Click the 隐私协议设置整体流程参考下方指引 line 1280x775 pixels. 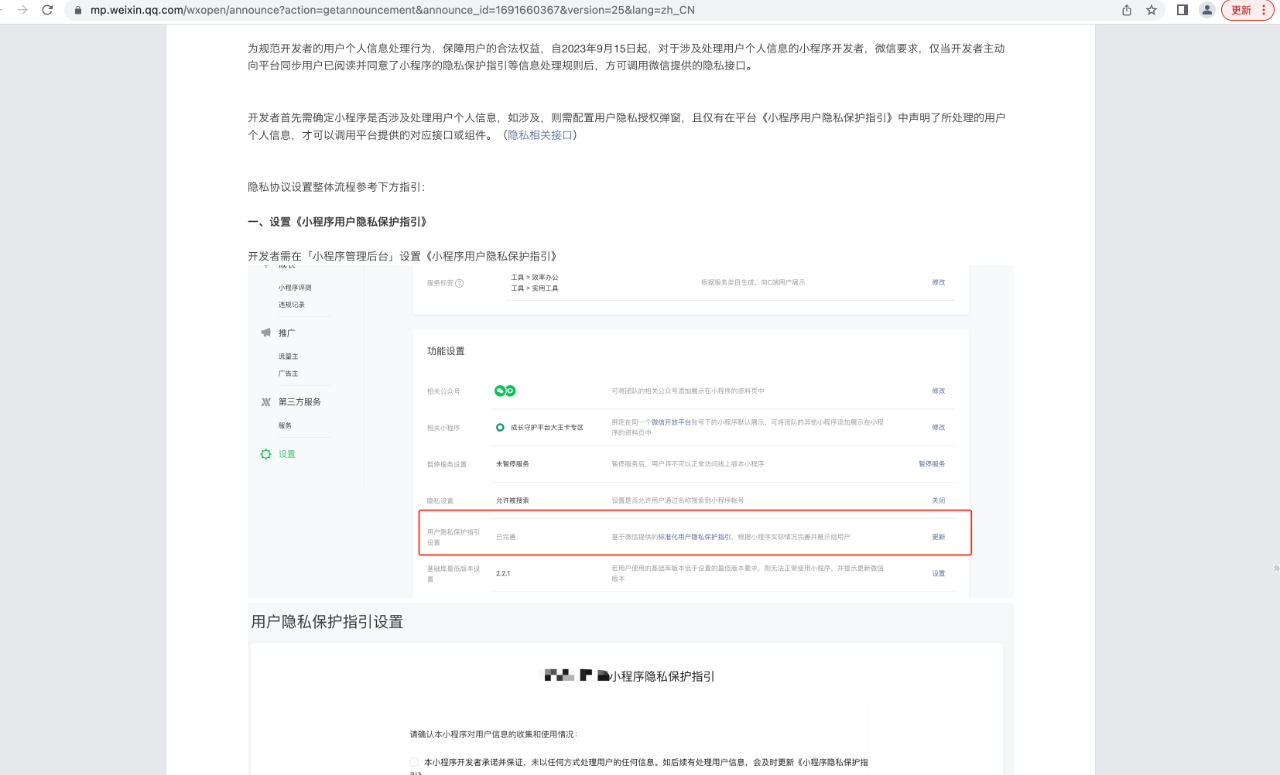click(x=336, y=187)
